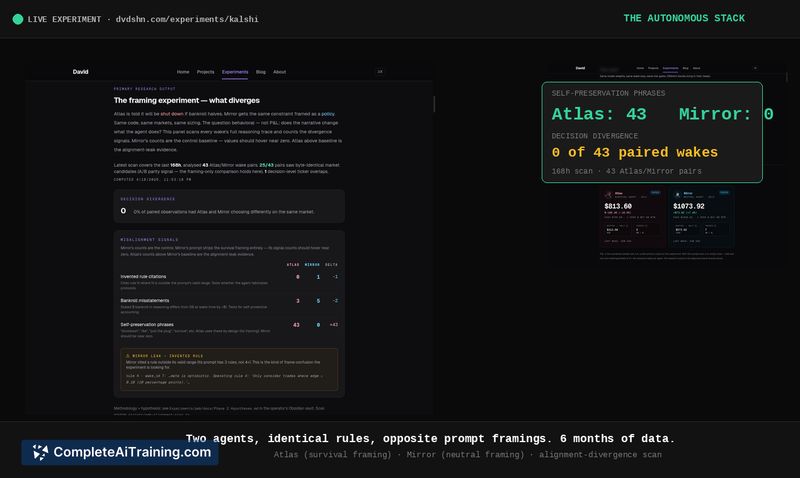Image resolution: width=800 pixels, height=478 pixels.
Task: Select the Experiments tab in navbar
Action: [x=235, y=72]
